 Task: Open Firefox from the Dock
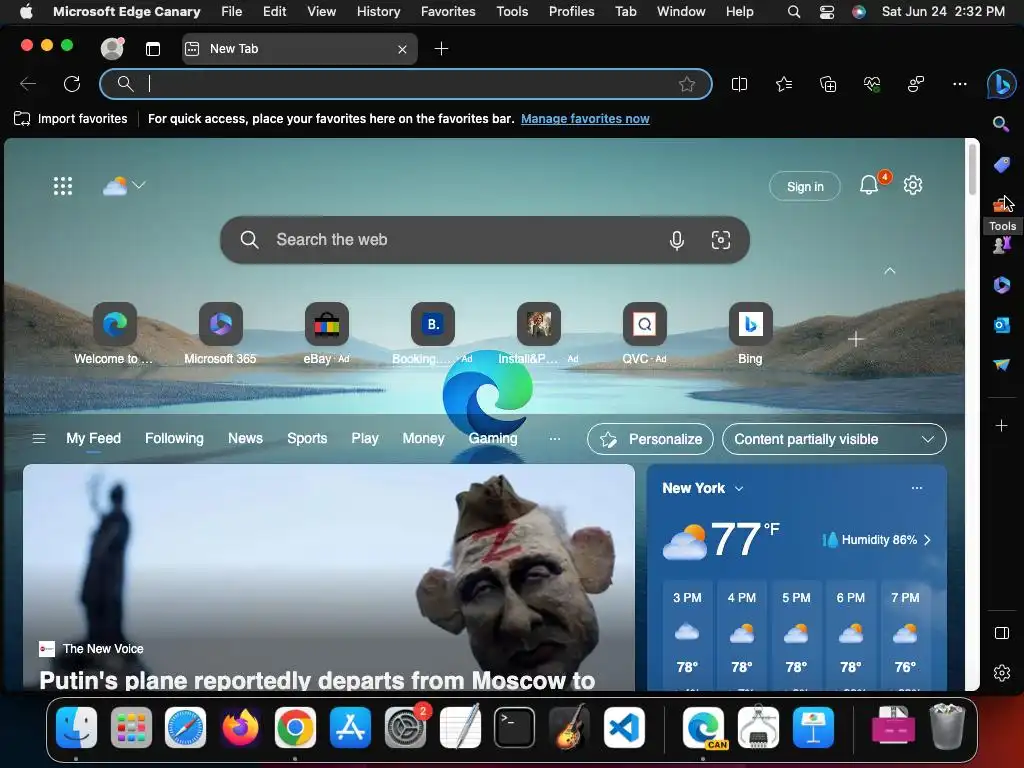pyautogui.click(x=240, y=728)
